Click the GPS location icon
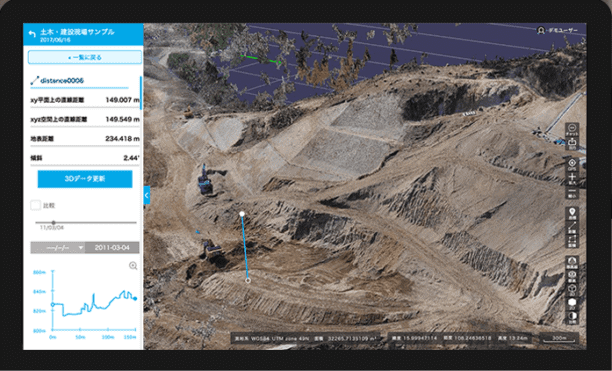This screenshot has width=612, height=371. click(x=572, y=164)
